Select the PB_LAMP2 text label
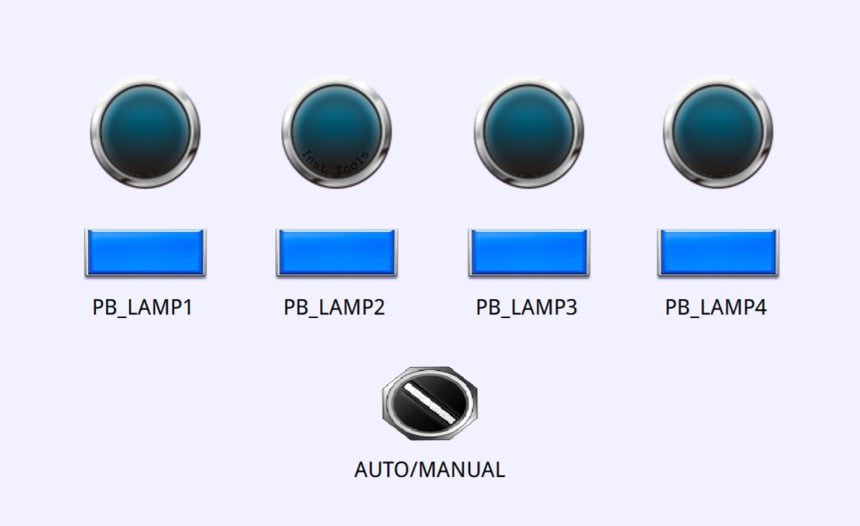The width and height of the screenshot is (860, 526). (x=334, y=308)
